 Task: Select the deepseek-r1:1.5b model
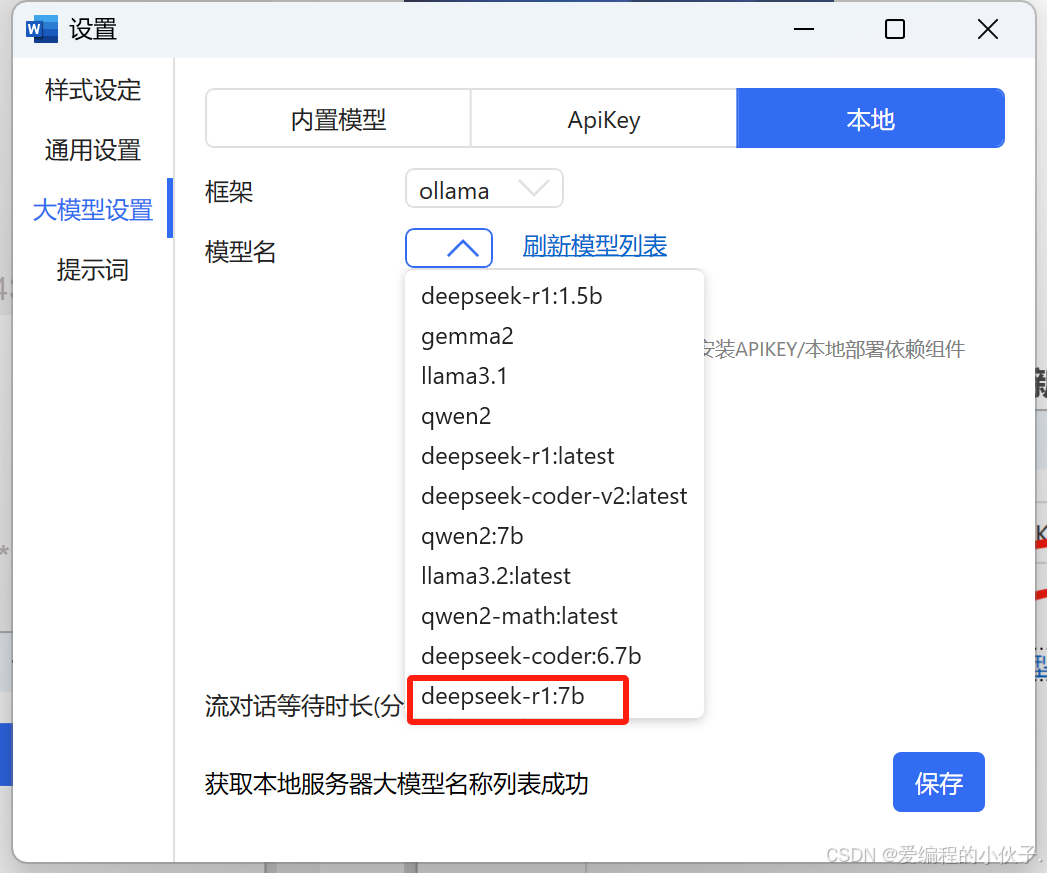pyautogui.click(x=511, y=296)
